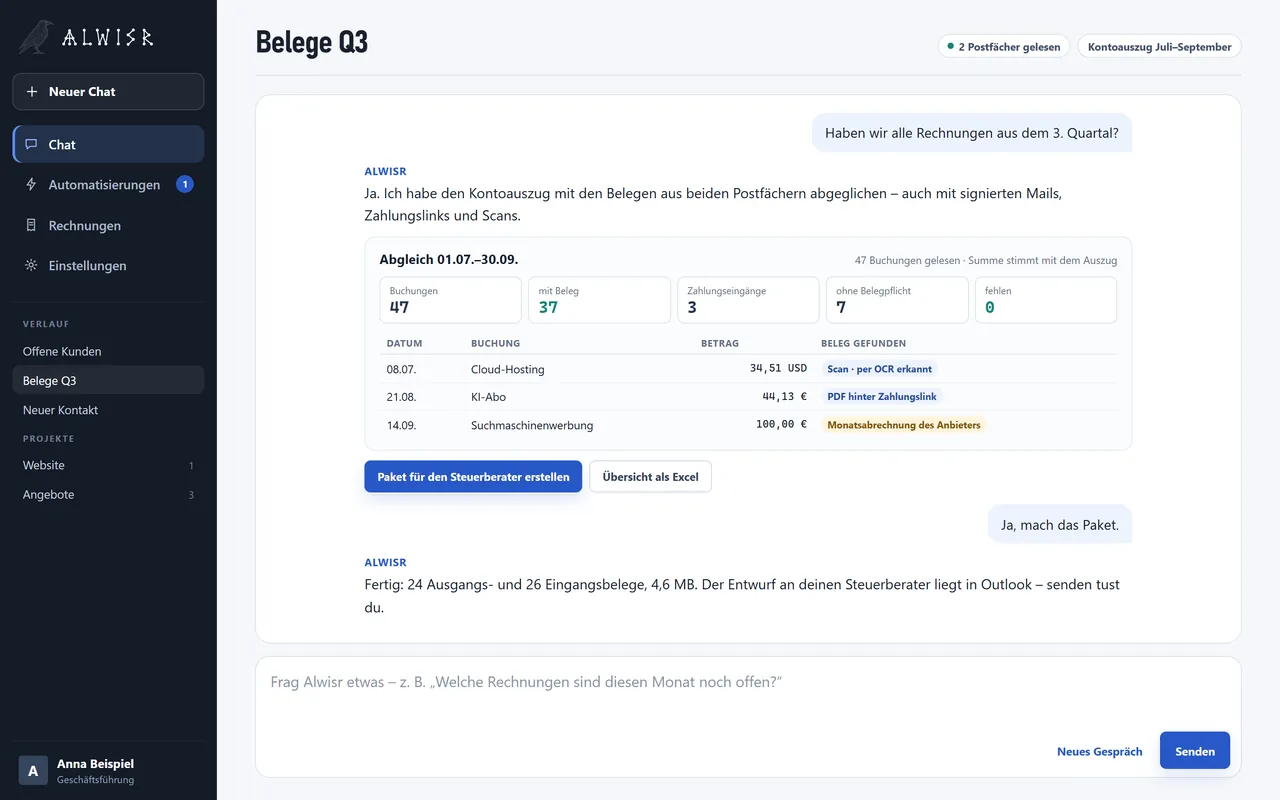Click the amount 34,51 USD
This screenshot has height=800, width=1280.
[778, 369]
